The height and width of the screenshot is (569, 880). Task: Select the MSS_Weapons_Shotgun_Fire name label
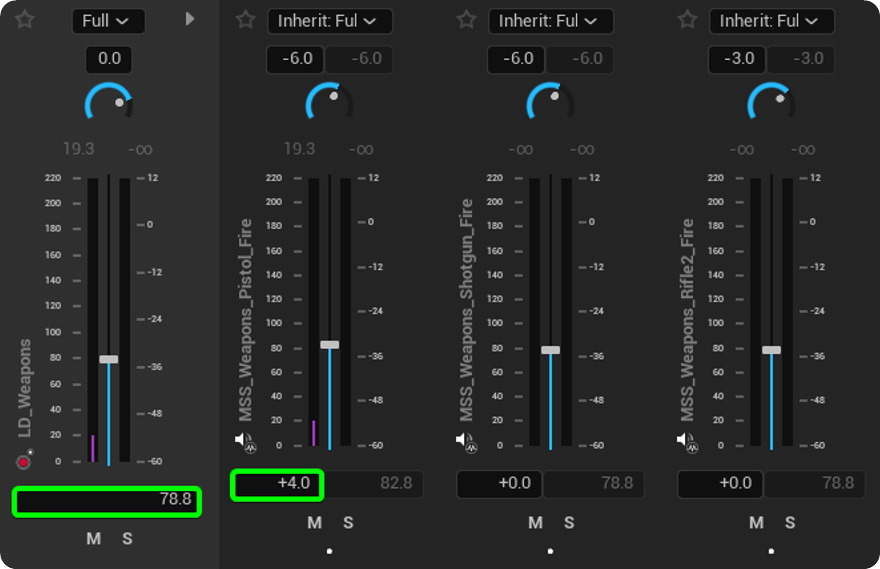pos(466,310)
